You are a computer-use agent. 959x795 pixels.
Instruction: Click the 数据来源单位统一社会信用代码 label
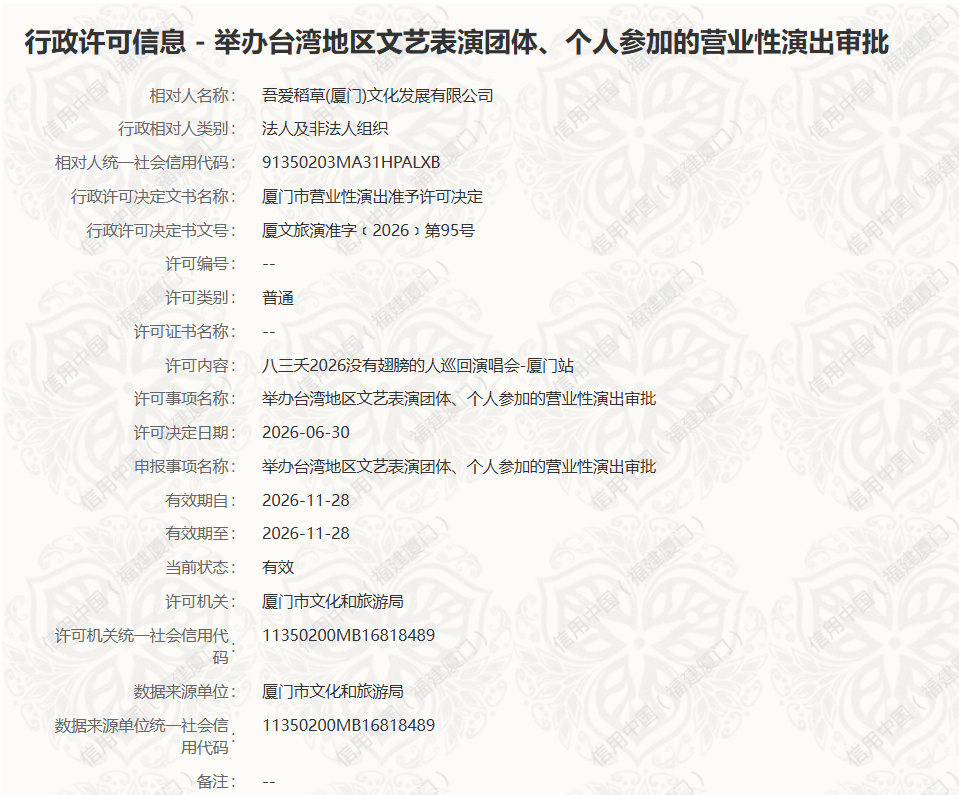pos(145,736)
